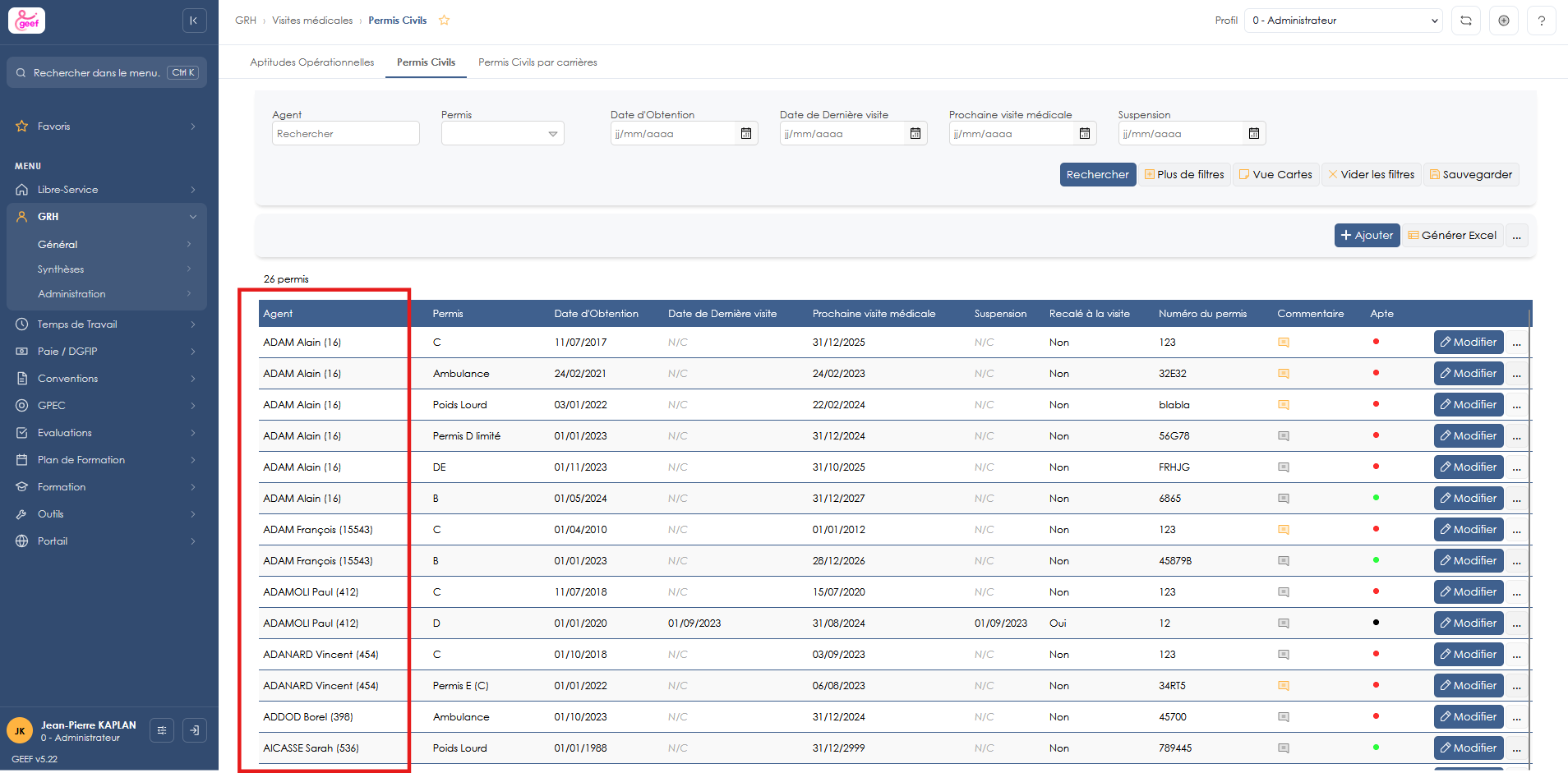1568x773 pixels.
Task: Collapse the sidebar with the arrow icon
Action: pyautogui.click(x=194, y=21)
